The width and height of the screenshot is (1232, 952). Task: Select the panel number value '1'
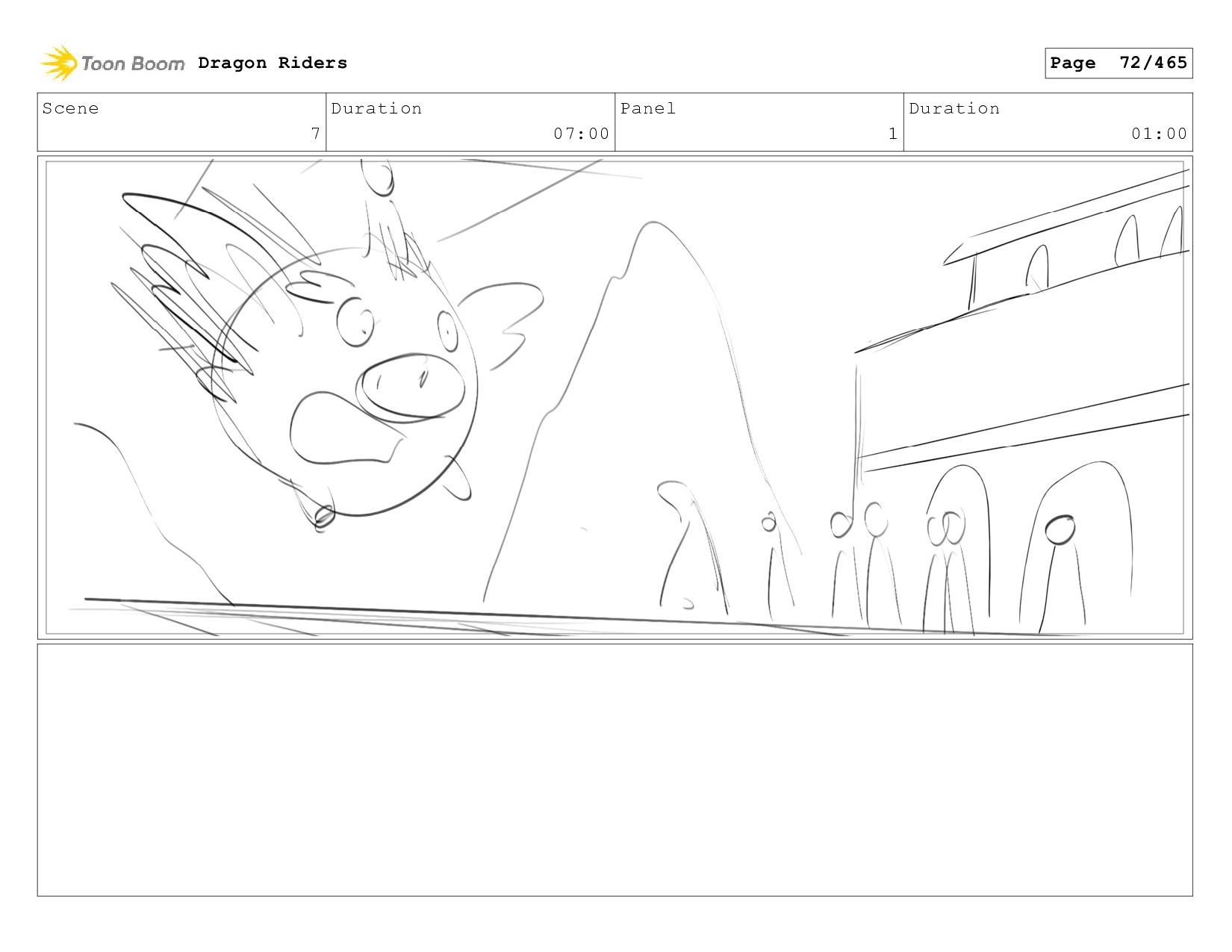893,134
